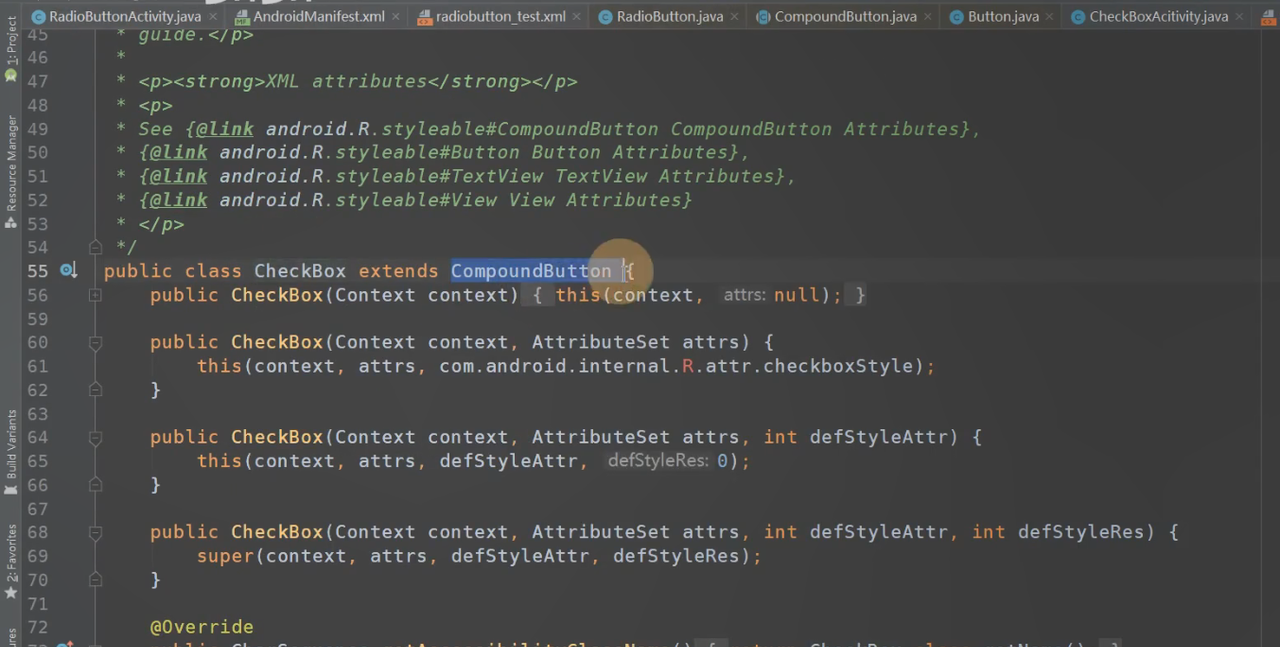The height and width of the screenshot is (647, 1280).
Task: Click the subclass gutter icon on line 55
Action: tap(68, 271)
